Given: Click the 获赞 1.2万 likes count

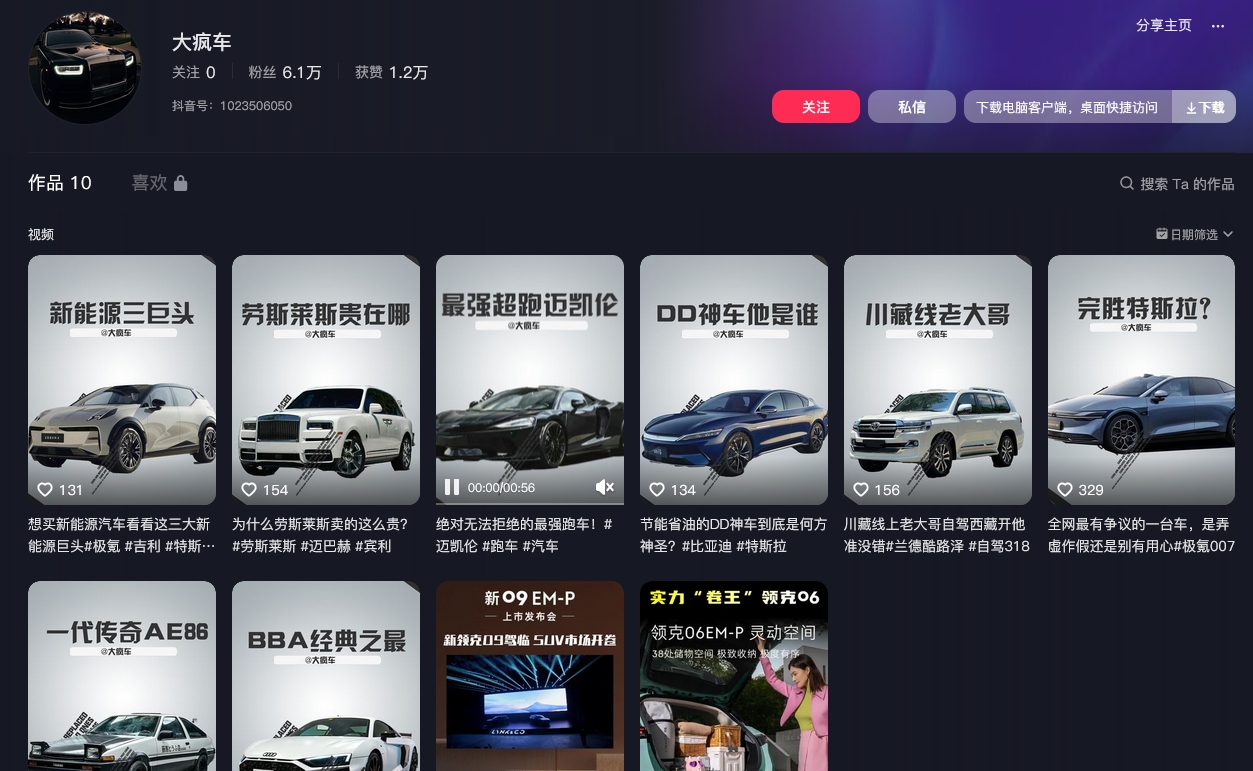Looking at the screenshot, I should (x=391, y=73).
